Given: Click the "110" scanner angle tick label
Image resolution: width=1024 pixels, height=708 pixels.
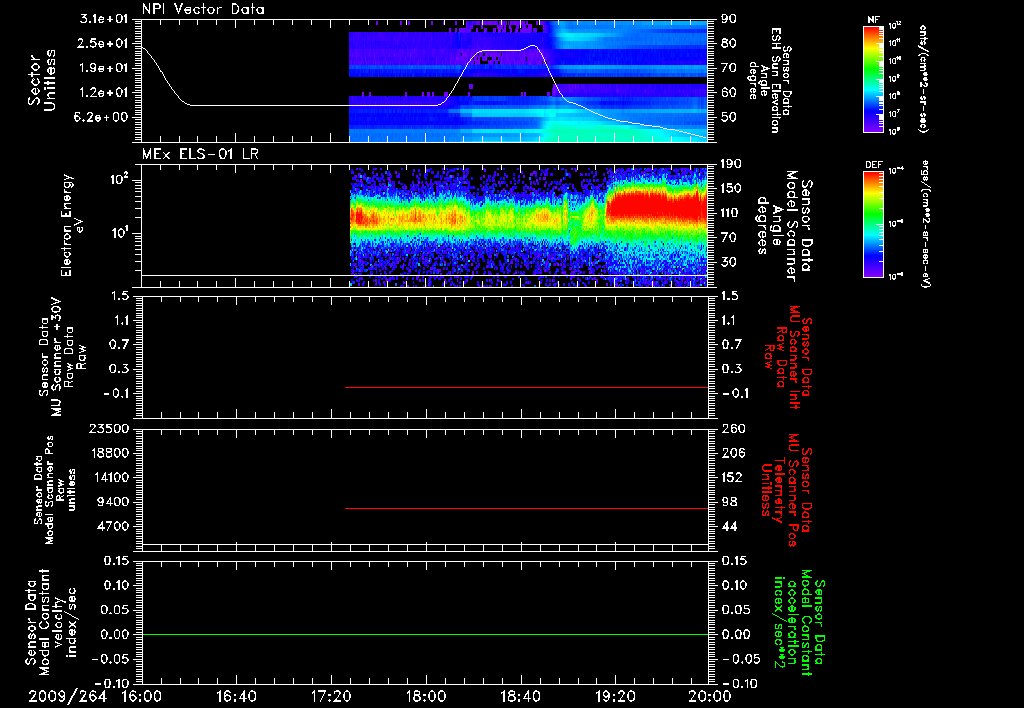Looking at the screenshot, I should tap(732, 213).
